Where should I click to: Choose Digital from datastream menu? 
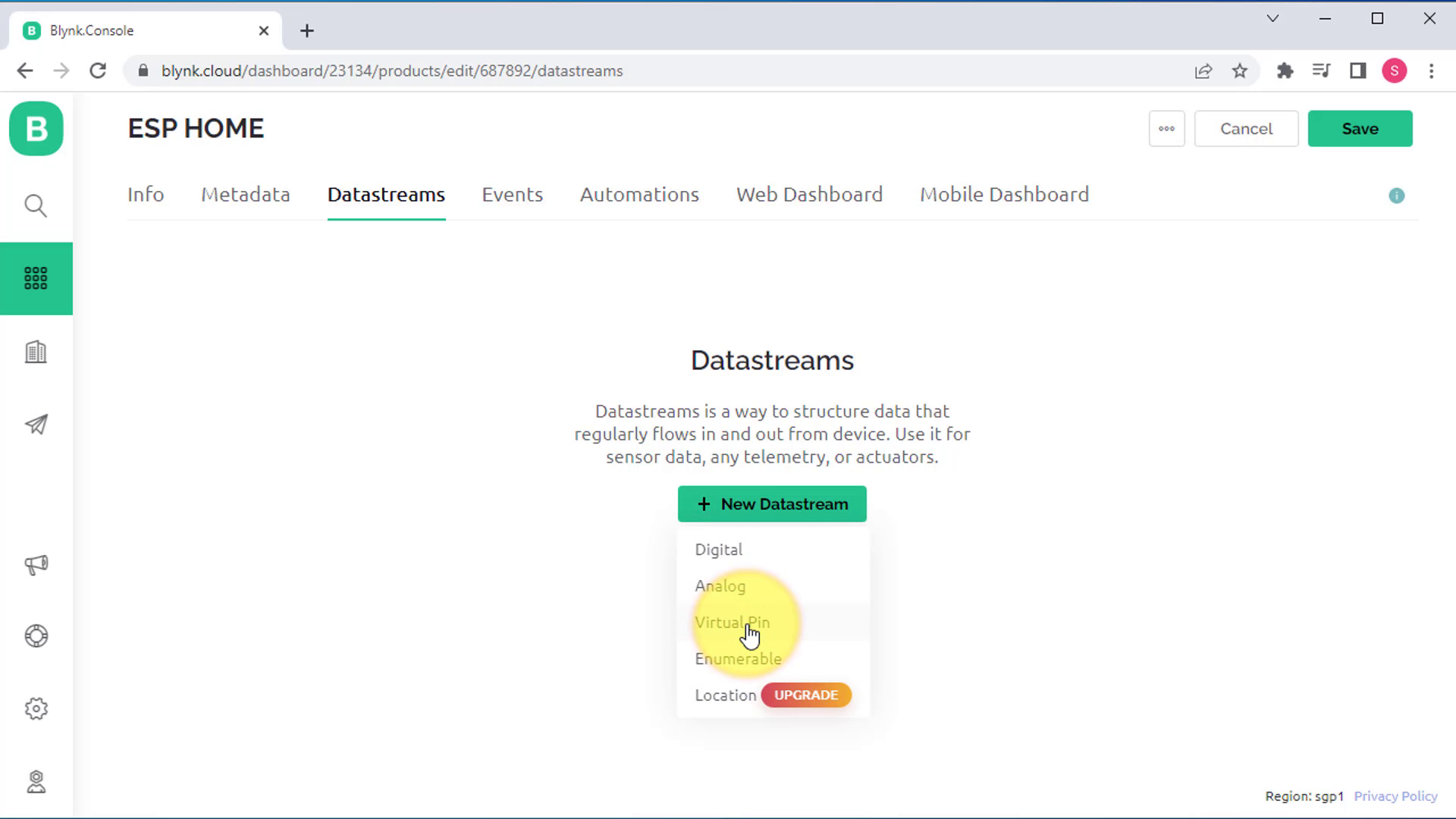772,549
